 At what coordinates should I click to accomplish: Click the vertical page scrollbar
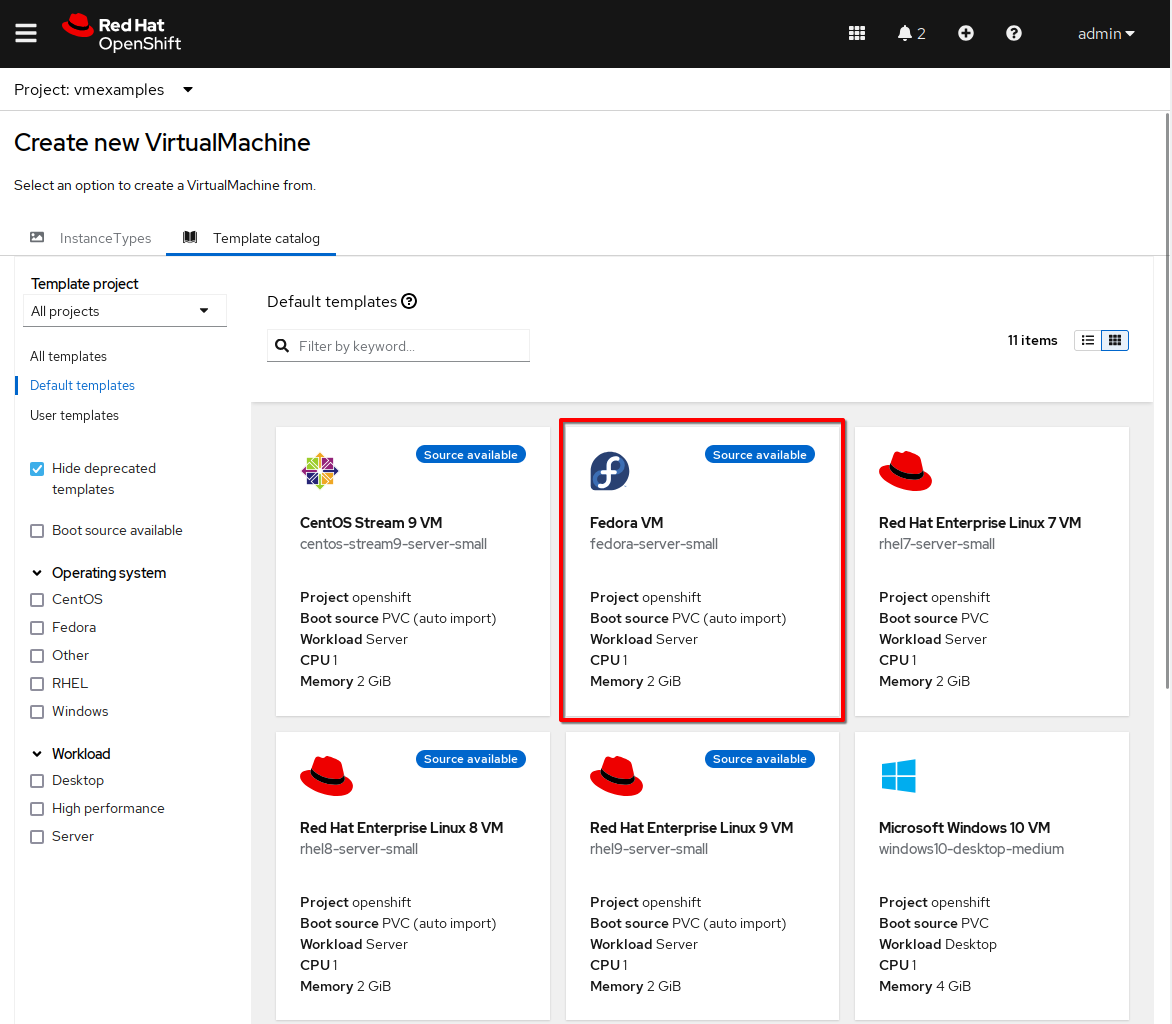pos(1168,401)
